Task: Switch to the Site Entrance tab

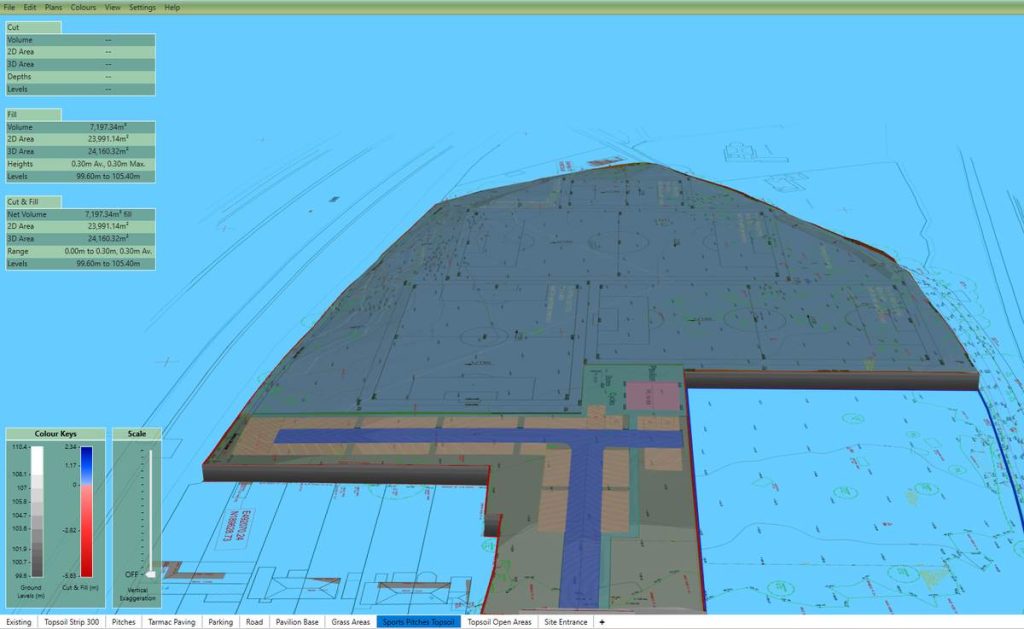Action: pyautogui.click(x=566, y=622)
